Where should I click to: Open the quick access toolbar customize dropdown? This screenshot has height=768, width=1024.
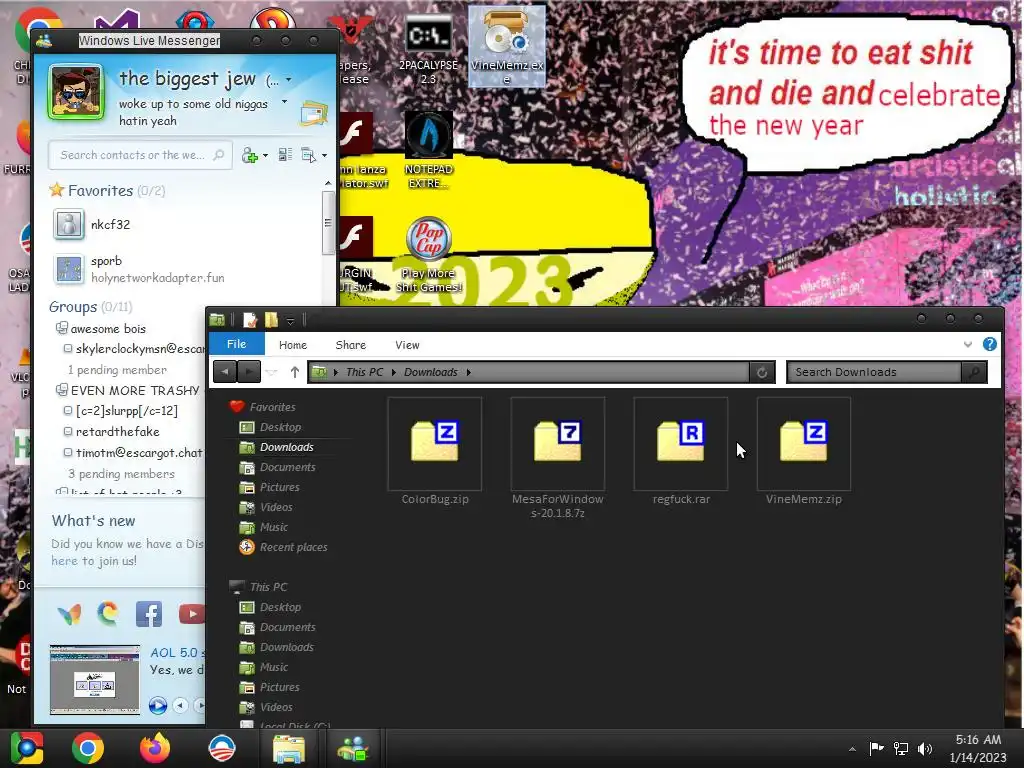[291, 320]
